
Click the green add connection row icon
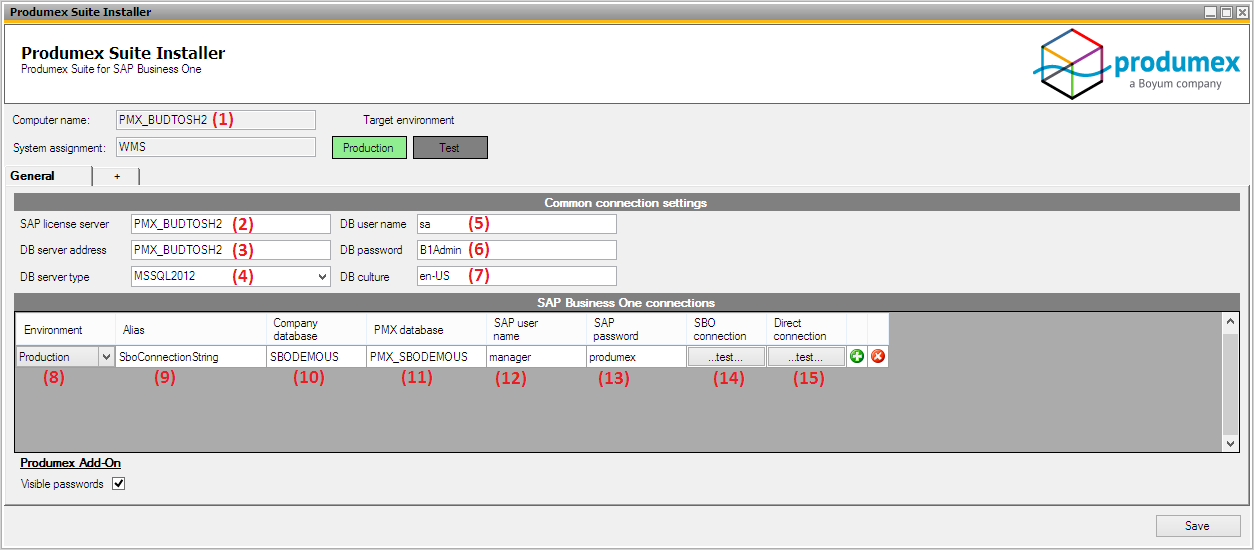click(857, 357)
